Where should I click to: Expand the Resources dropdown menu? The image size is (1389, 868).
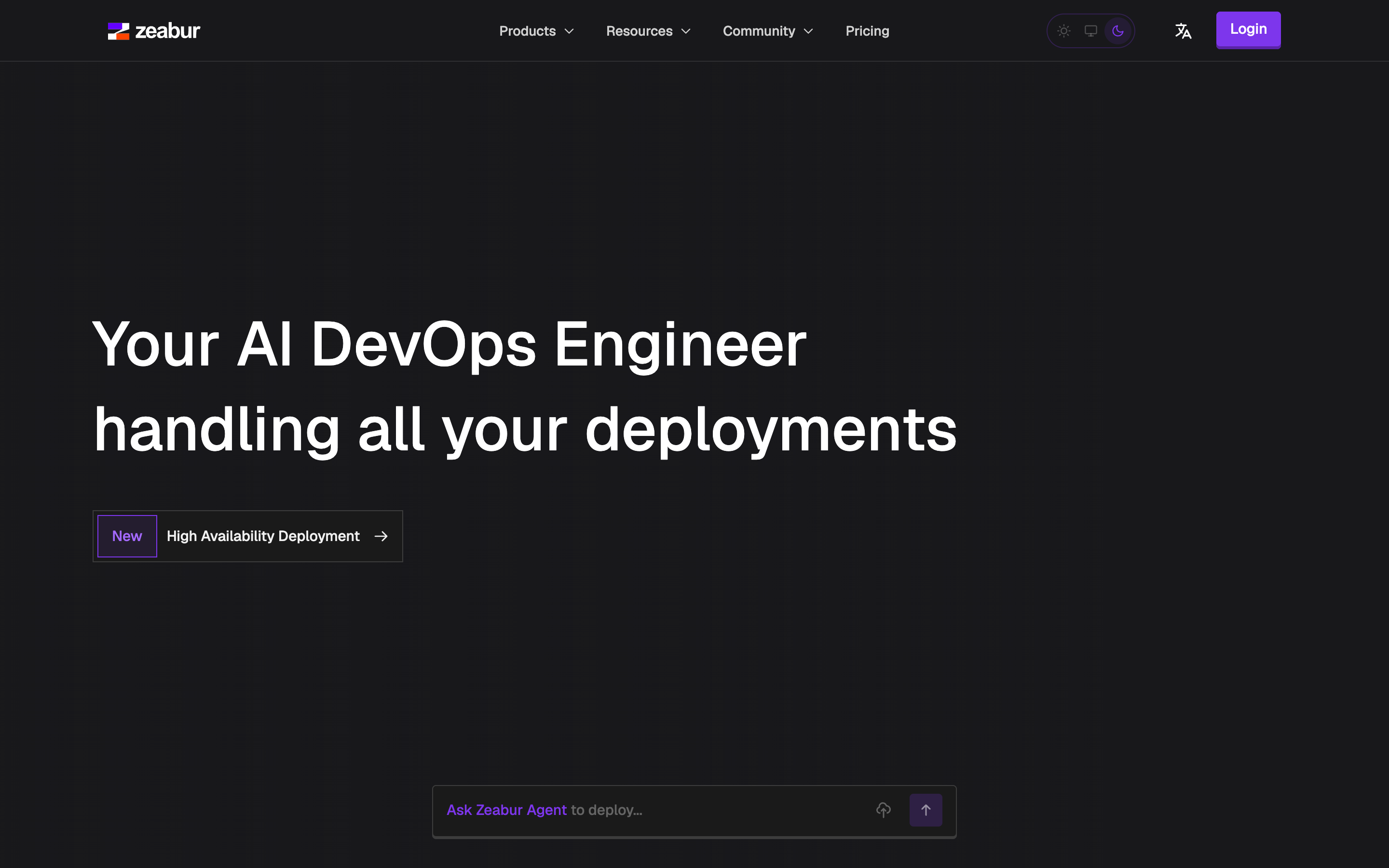click(648, 31)
